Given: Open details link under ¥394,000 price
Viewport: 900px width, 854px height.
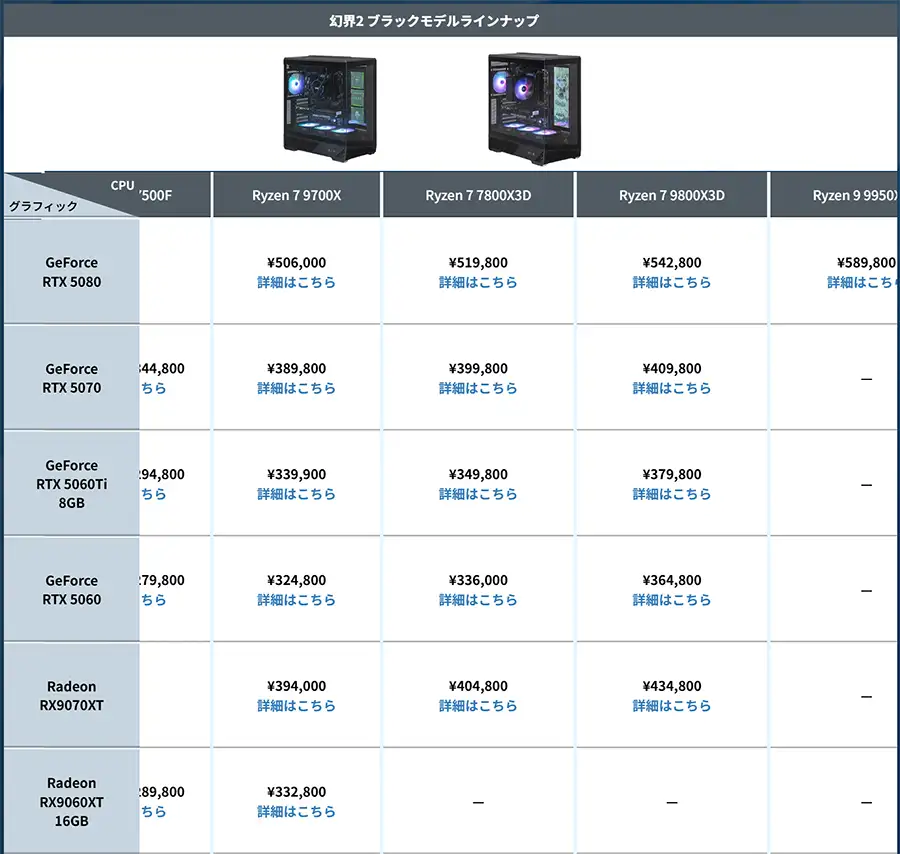Looking at the screenshot, I should click(296, 706).
